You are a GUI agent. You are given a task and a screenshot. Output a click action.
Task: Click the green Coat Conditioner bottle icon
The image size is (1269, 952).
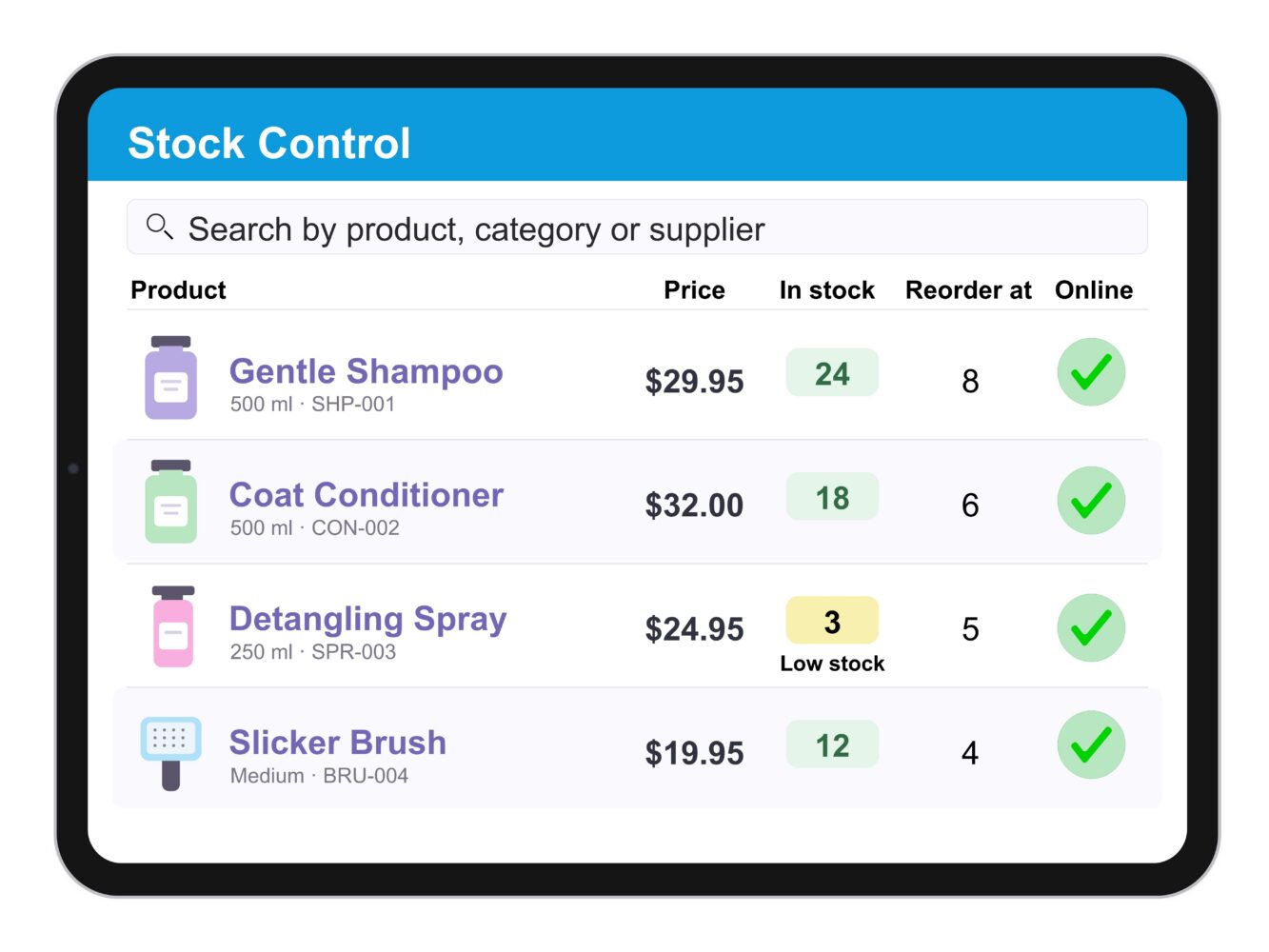(x=171, y=502)
